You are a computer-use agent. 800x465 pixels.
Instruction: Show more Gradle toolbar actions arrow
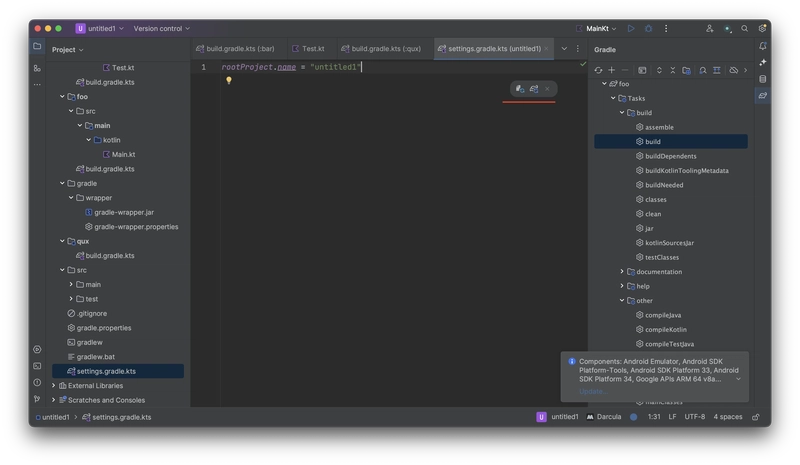tap(745, 70)
